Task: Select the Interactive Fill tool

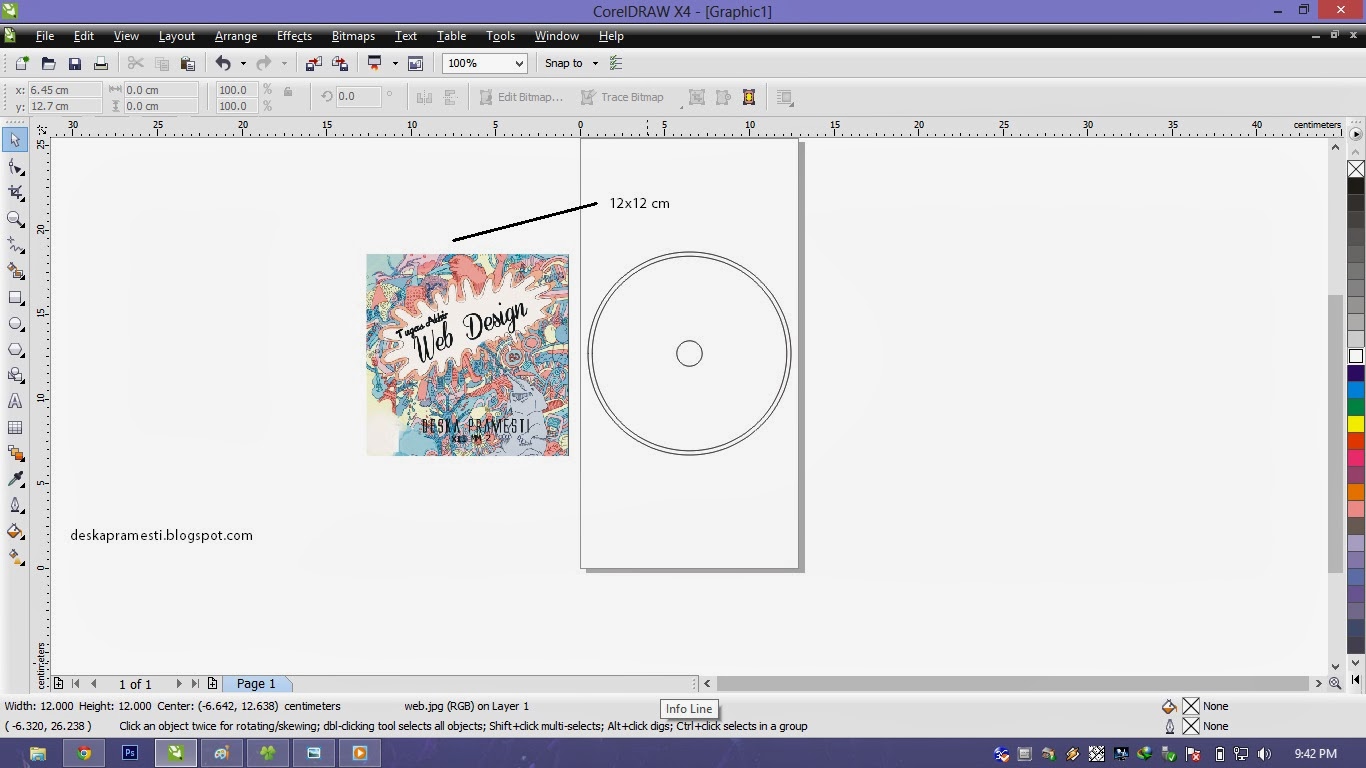Action: click(15, 555)
